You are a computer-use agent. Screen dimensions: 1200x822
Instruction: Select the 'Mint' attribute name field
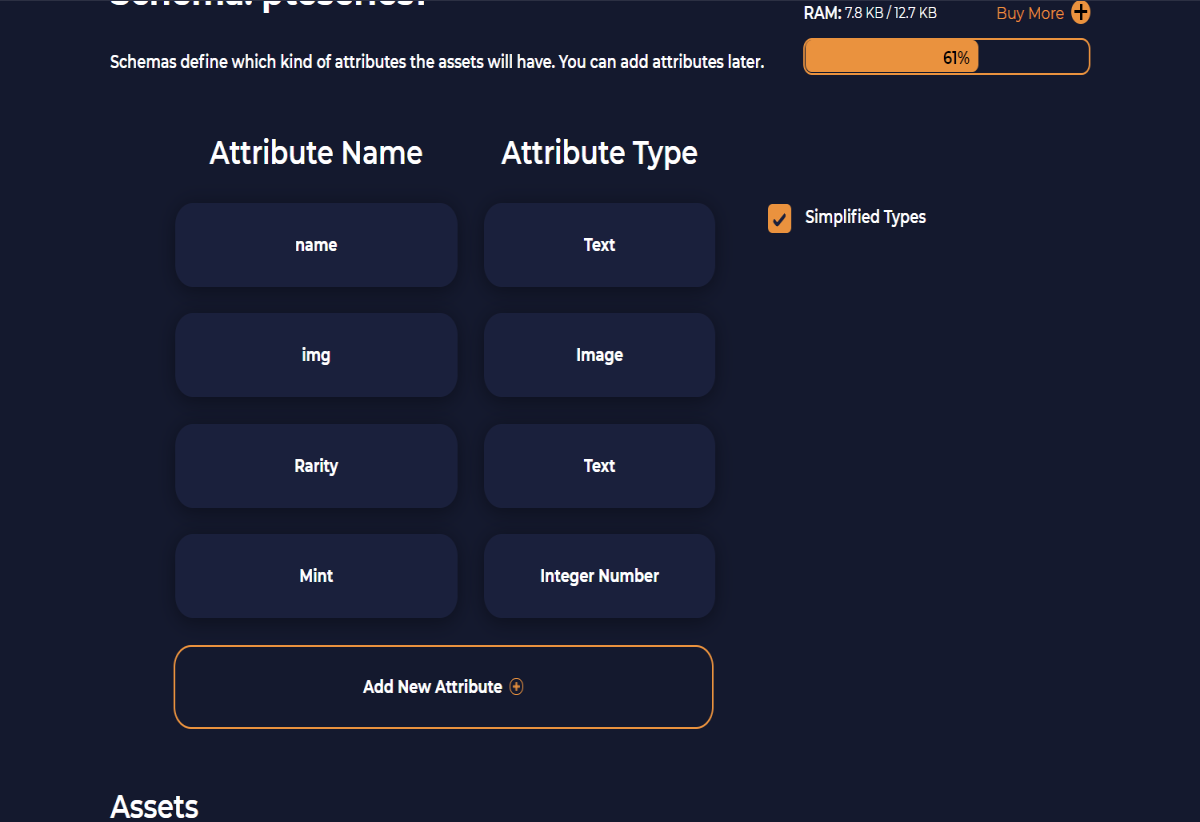point(316,576)
